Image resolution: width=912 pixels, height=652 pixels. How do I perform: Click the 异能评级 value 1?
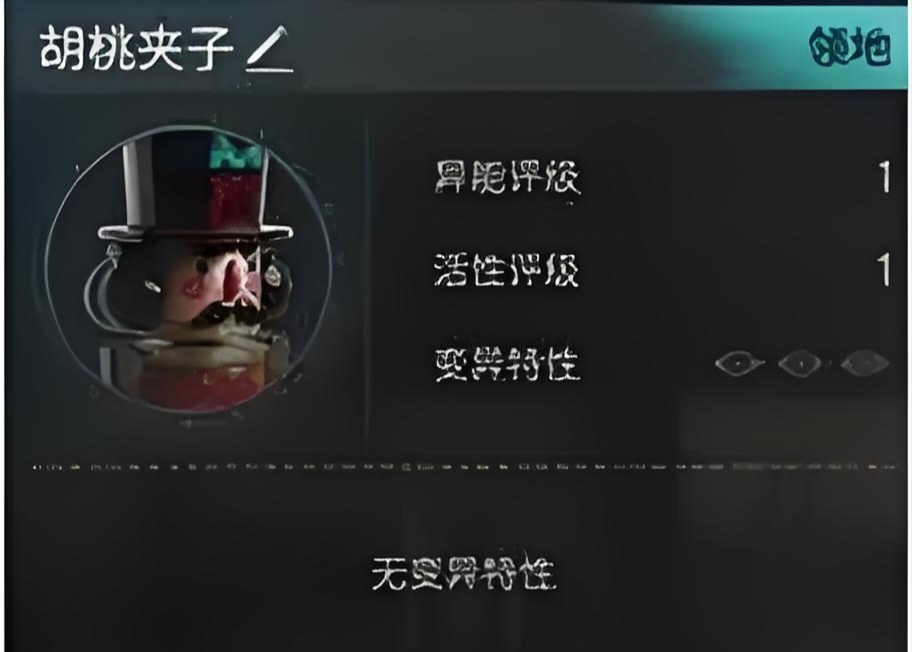884,177
